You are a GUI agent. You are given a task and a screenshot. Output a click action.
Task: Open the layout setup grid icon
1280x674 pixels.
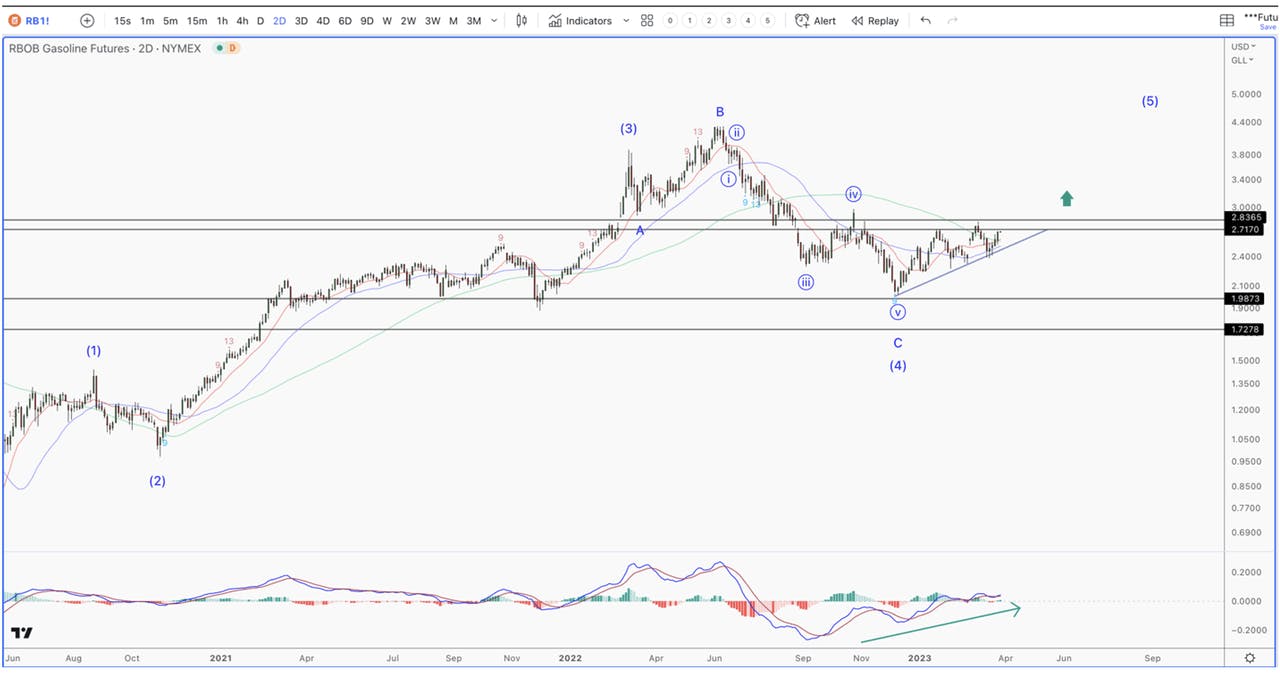click(x=1227, y=20)
